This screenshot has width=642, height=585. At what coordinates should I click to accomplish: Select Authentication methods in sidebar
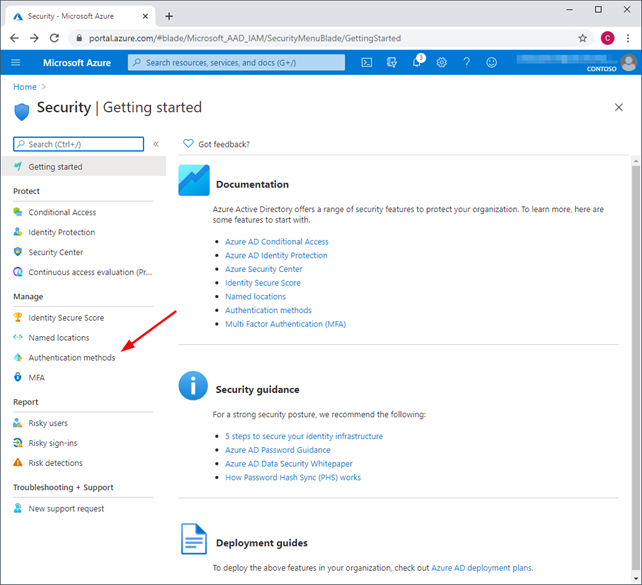(x=71, y=358)
